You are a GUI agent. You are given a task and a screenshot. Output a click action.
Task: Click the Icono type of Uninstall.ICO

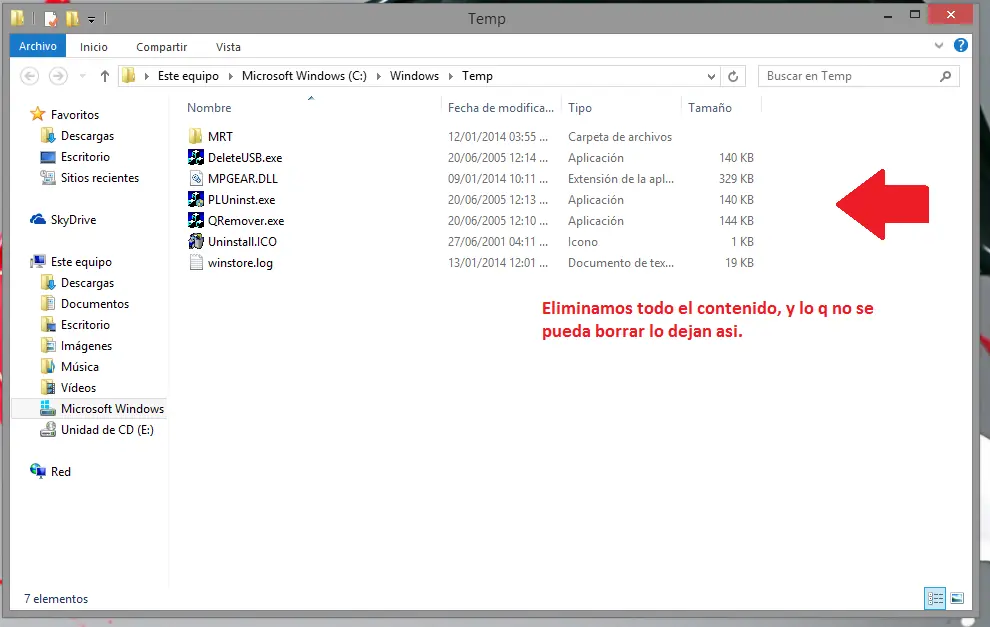coord(583,241)
